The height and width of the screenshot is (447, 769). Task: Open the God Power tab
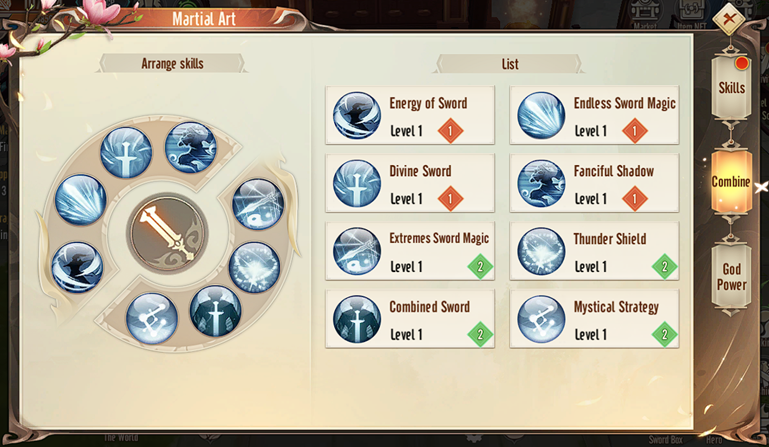(731, 276)
